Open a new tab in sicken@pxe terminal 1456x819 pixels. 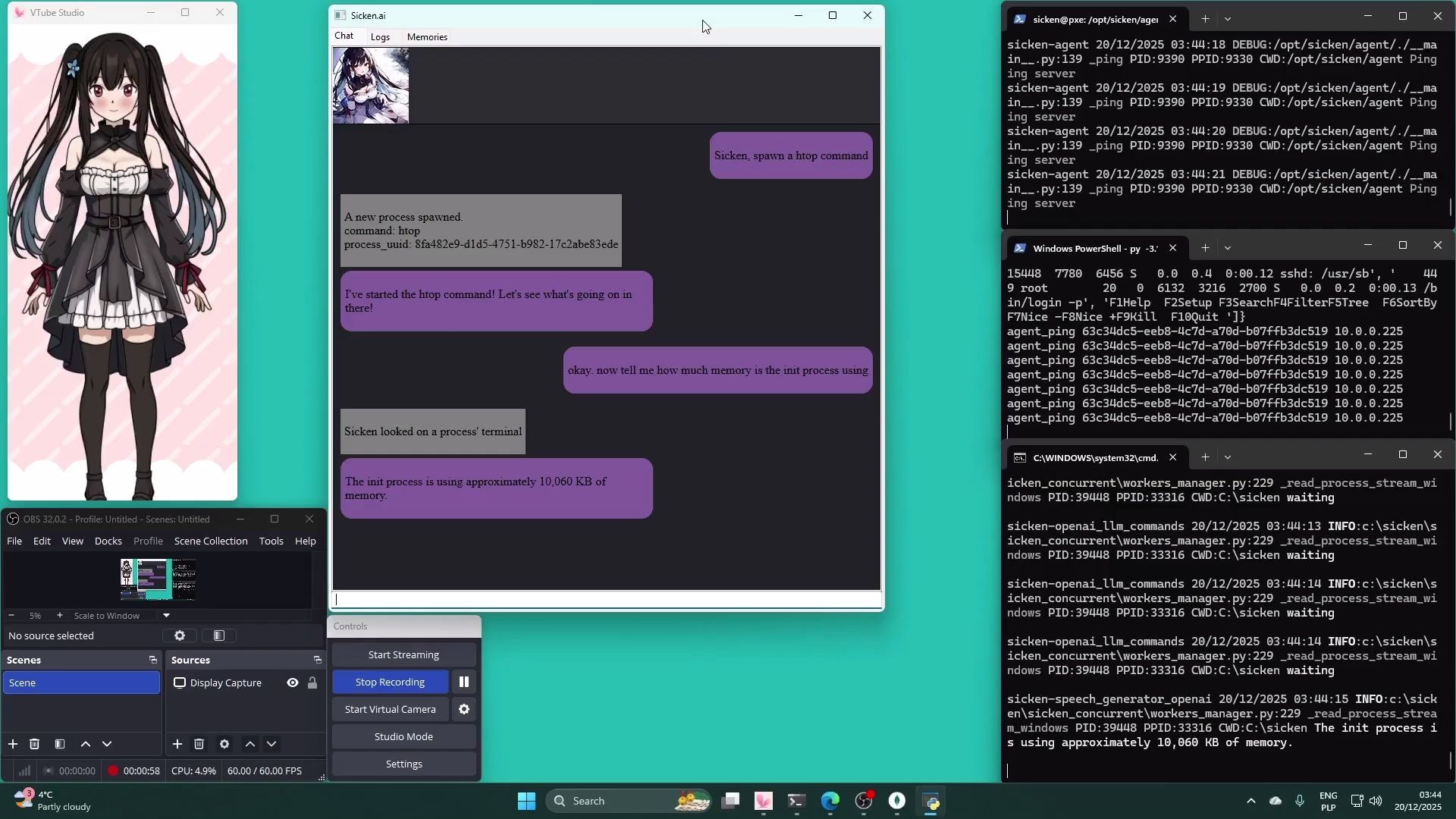point(1205,19)
